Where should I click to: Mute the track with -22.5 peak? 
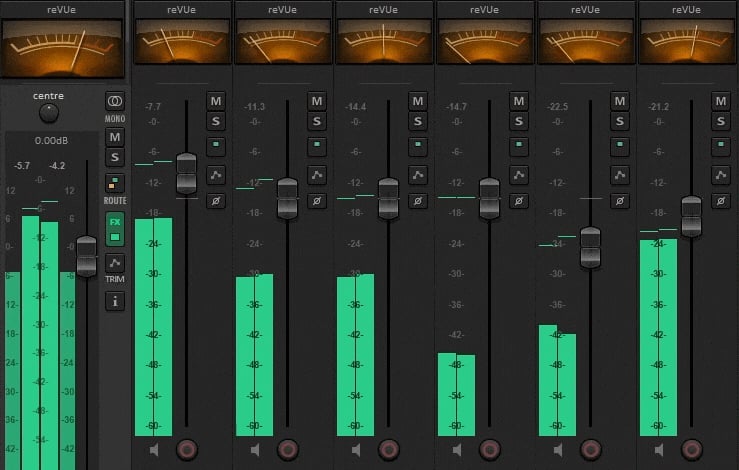(x=620, y=100)
